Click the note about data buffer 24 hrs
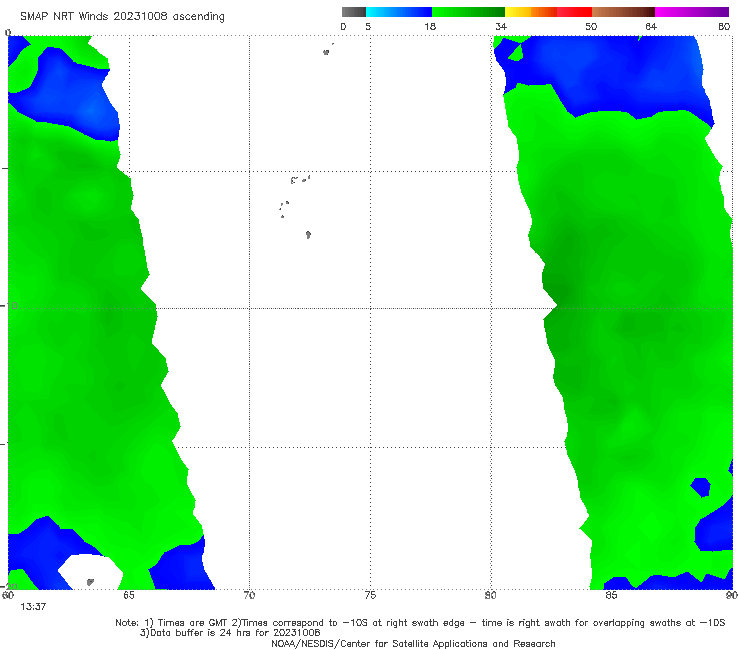 tap(230, 633)
